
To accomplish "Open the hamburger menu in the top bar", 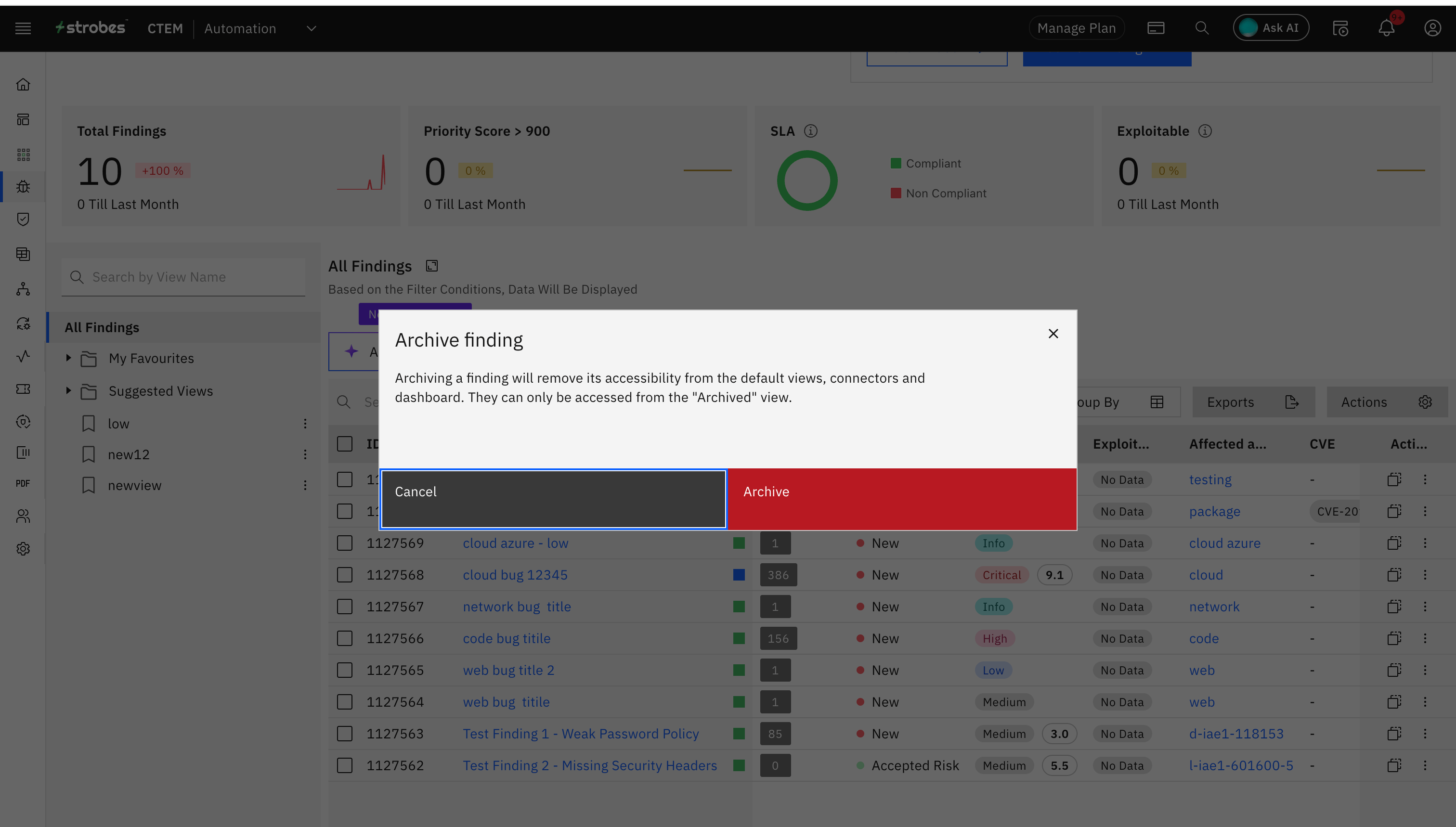I will click(x=23, y=28).
